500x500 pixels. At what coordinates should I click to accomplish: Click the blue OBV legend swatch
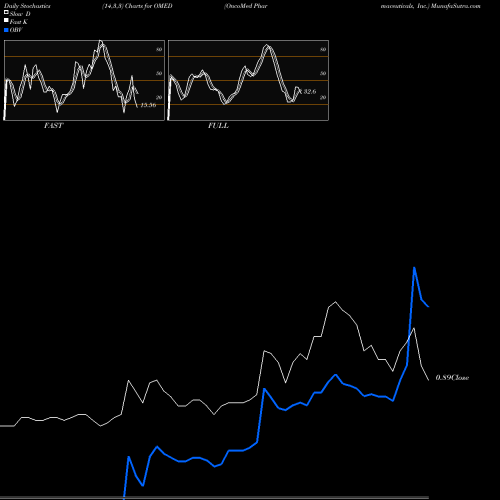click(6, 30)
